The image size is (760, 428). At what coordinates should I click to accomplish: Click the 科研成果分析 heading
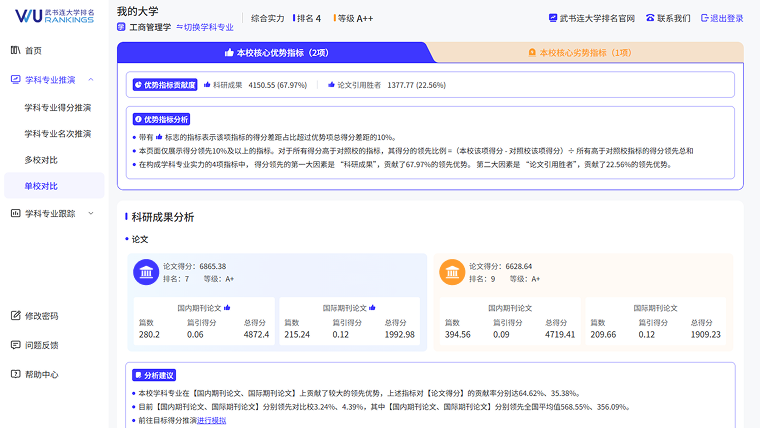pos(163,217)
